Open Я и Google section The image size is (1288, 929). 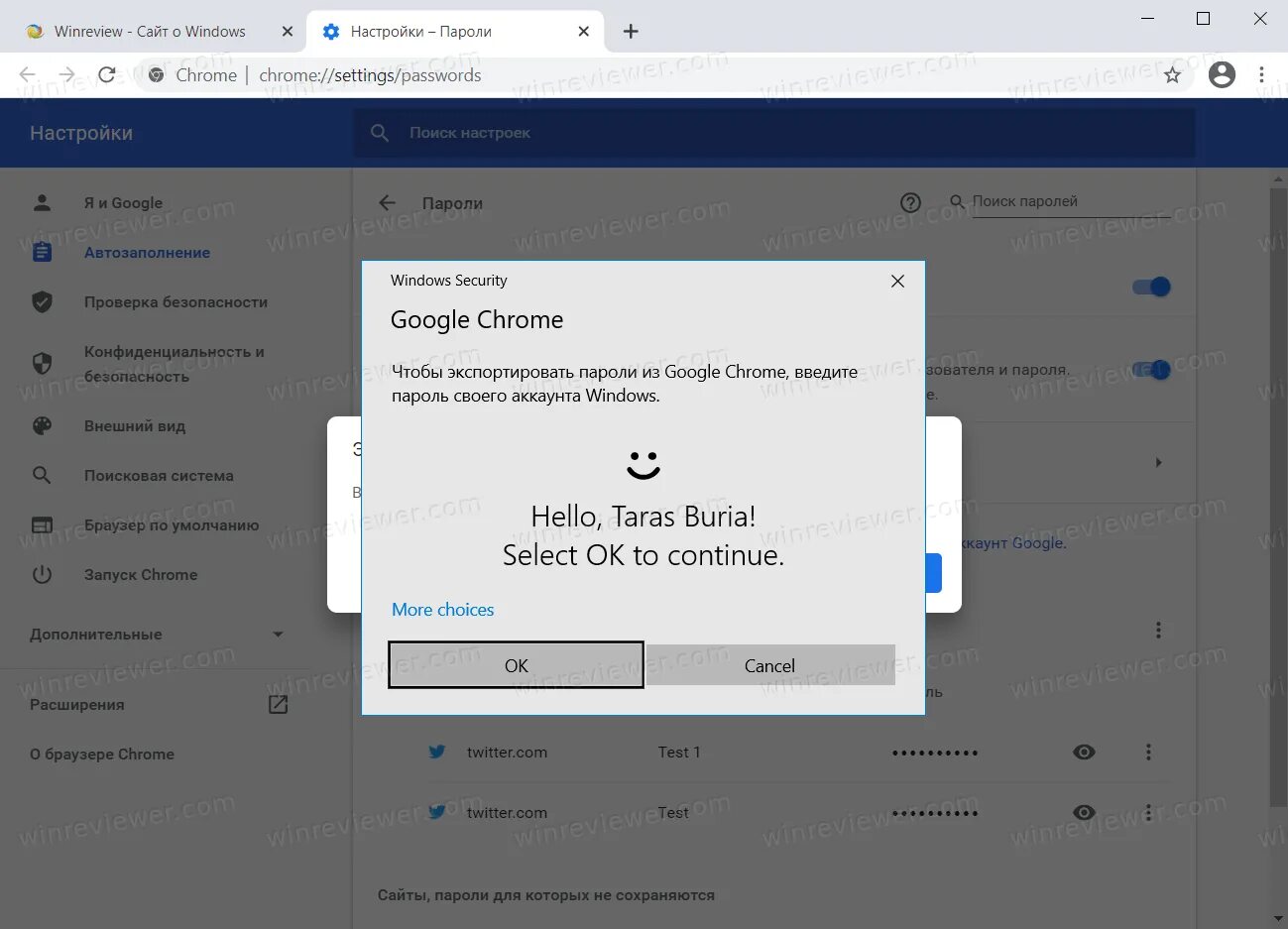click(123, 203)
